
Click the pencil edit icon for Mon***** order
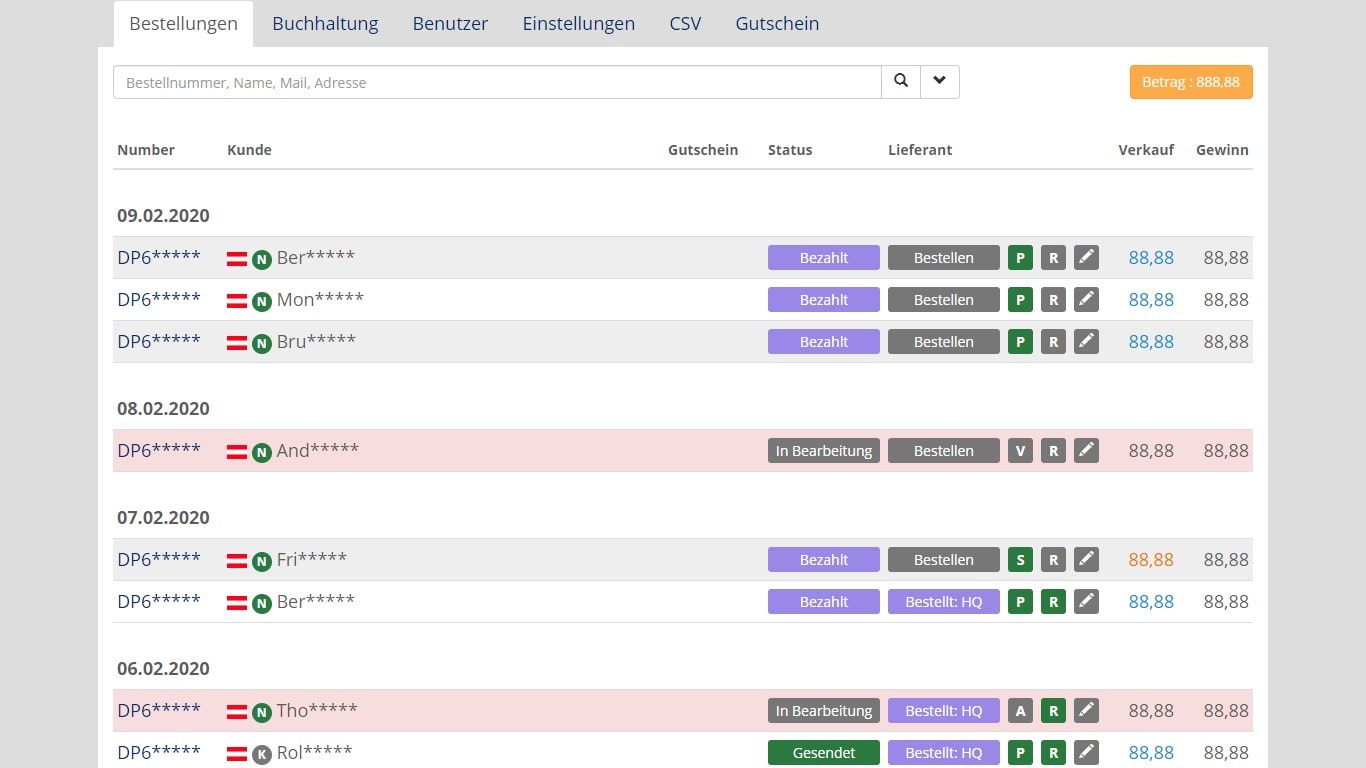click(x=1086, y=300)
